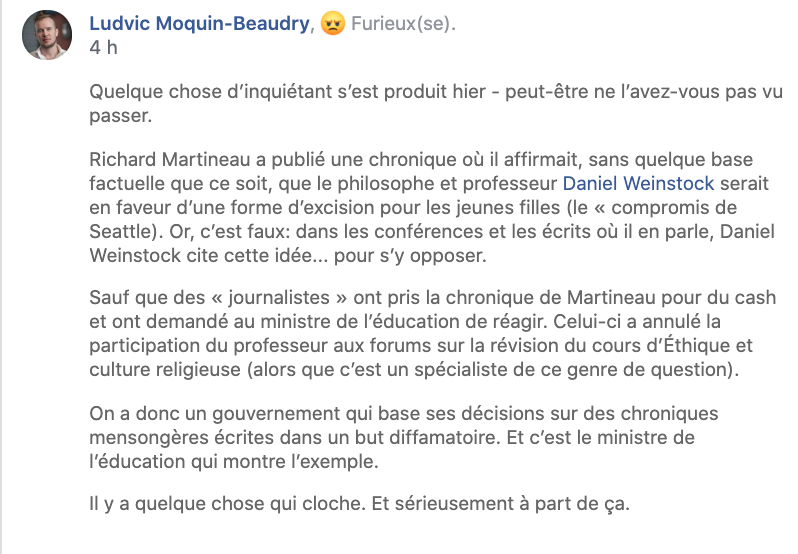The height and width of the screenshot is (554, 798).
Task: Click the Daniel Weinstock tagged link
Action: click(638, 183)
